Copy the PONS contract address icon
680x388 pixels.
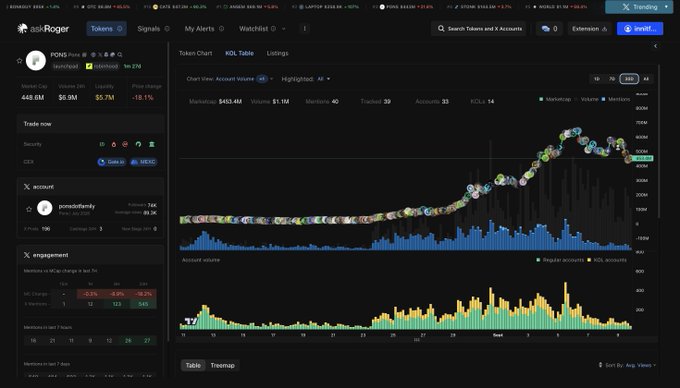click(x=84, y=55)
